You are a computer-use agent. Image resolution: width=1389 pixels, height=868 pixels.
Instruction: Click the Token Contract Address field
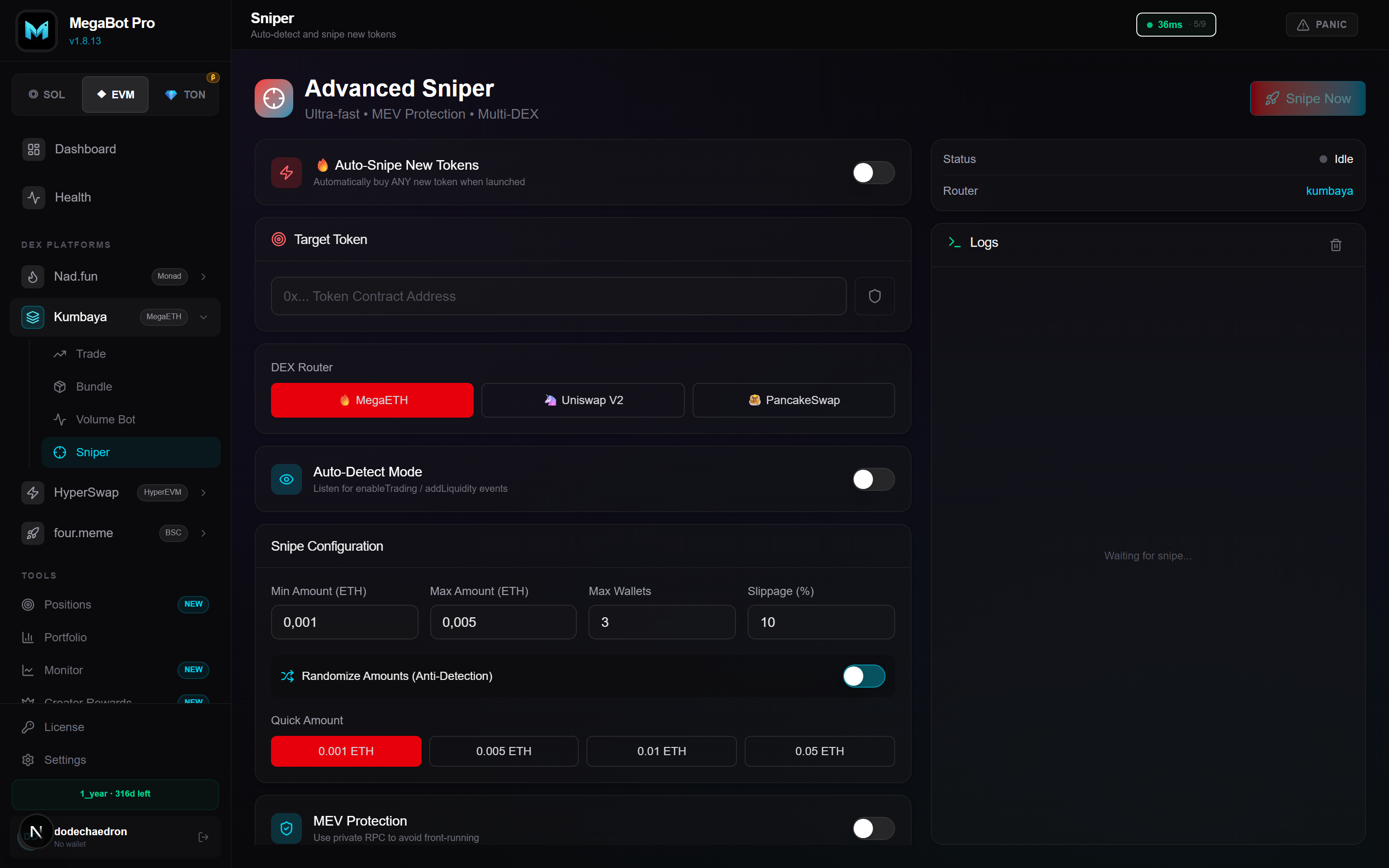558,296
